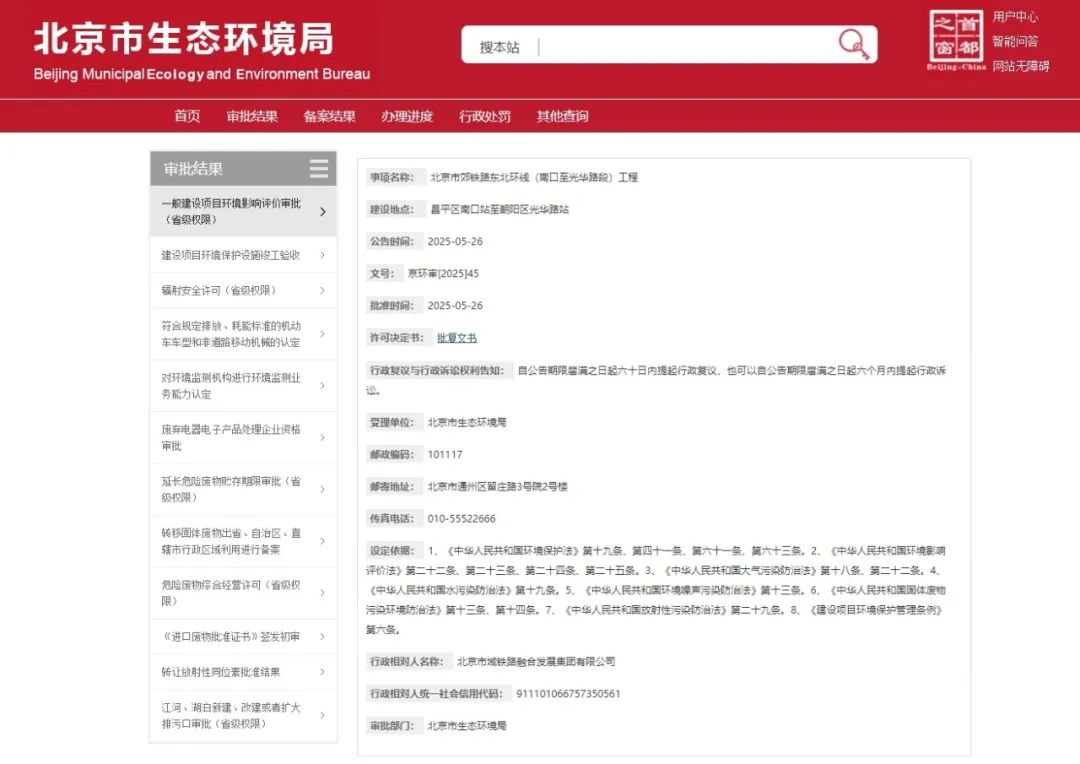Open 用户中心 link in header
Screen dimensions: 1080x764
[x=1015, y=17]
